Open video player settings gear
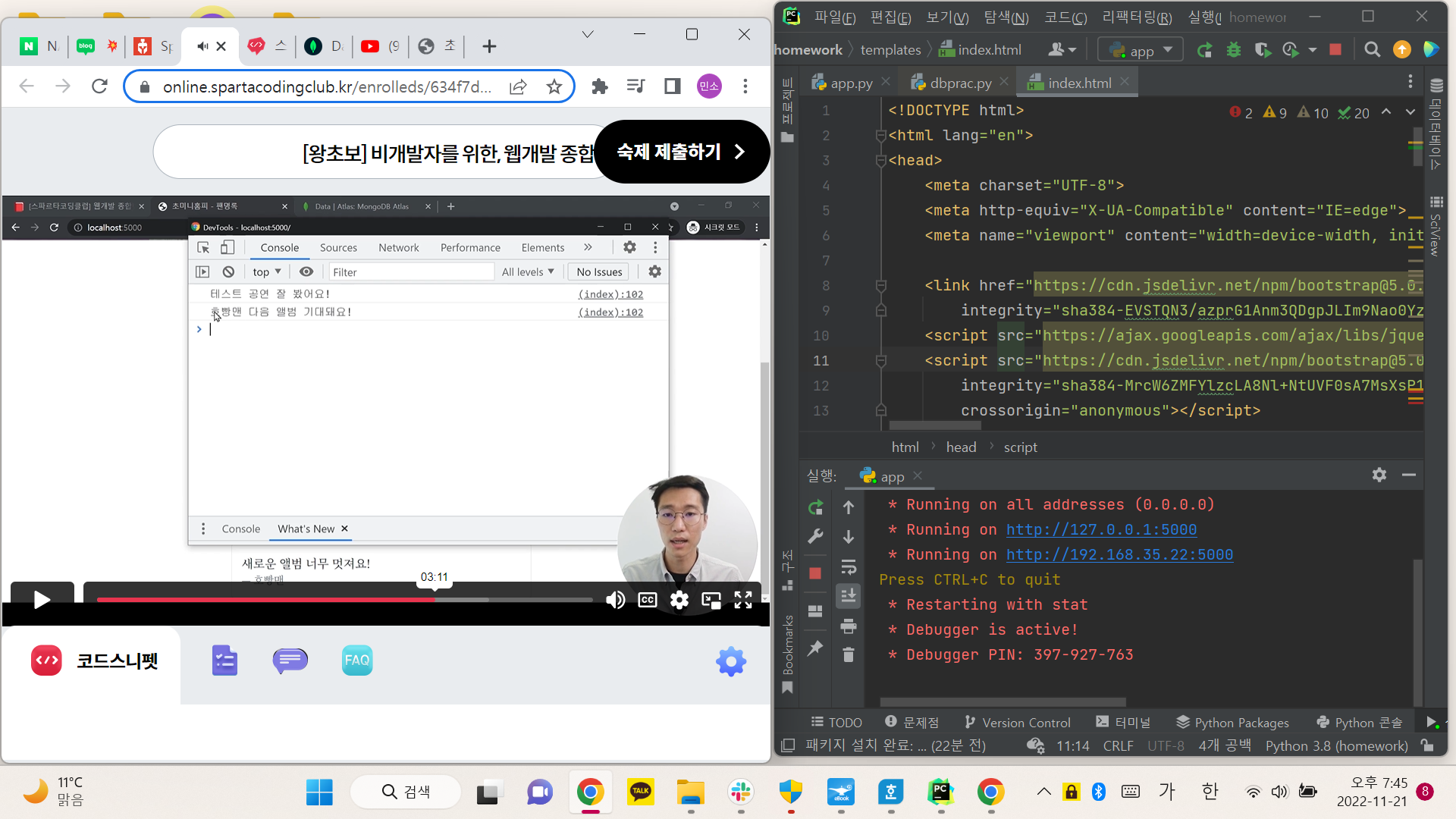Screen dimensions: 1456x819 tap(679, 601)
